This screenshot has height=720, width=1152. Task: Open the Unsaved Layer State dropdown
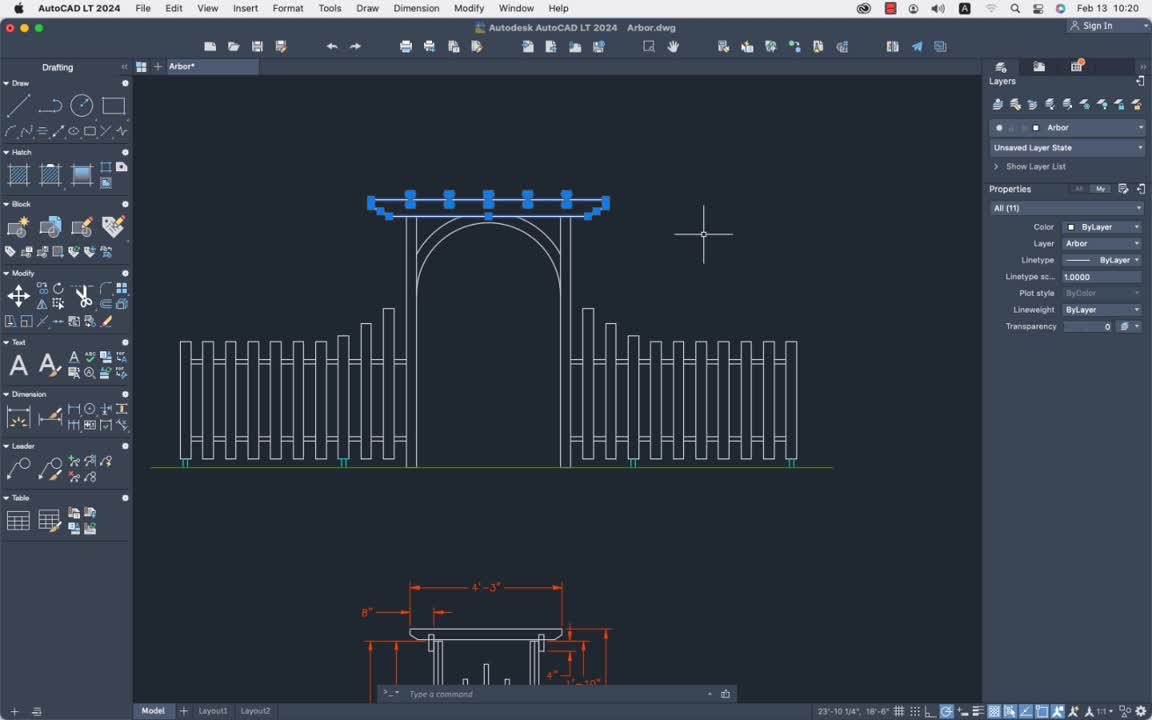point(1066,147)
